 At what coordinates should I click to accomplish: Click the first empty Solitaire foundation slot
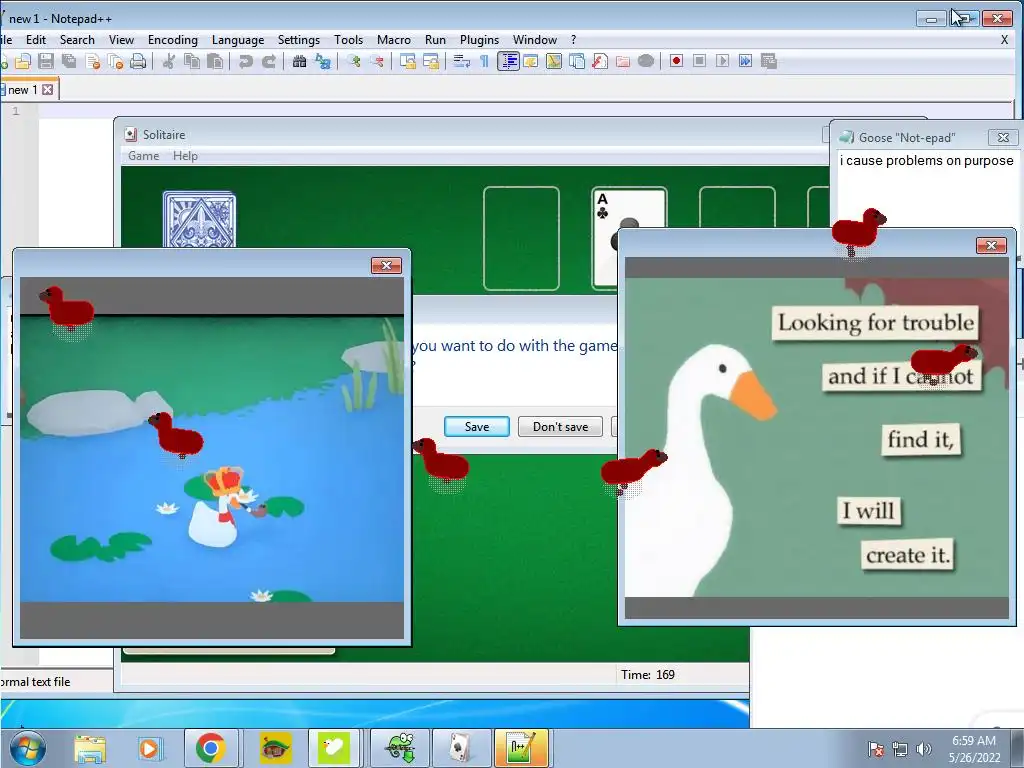521,238
